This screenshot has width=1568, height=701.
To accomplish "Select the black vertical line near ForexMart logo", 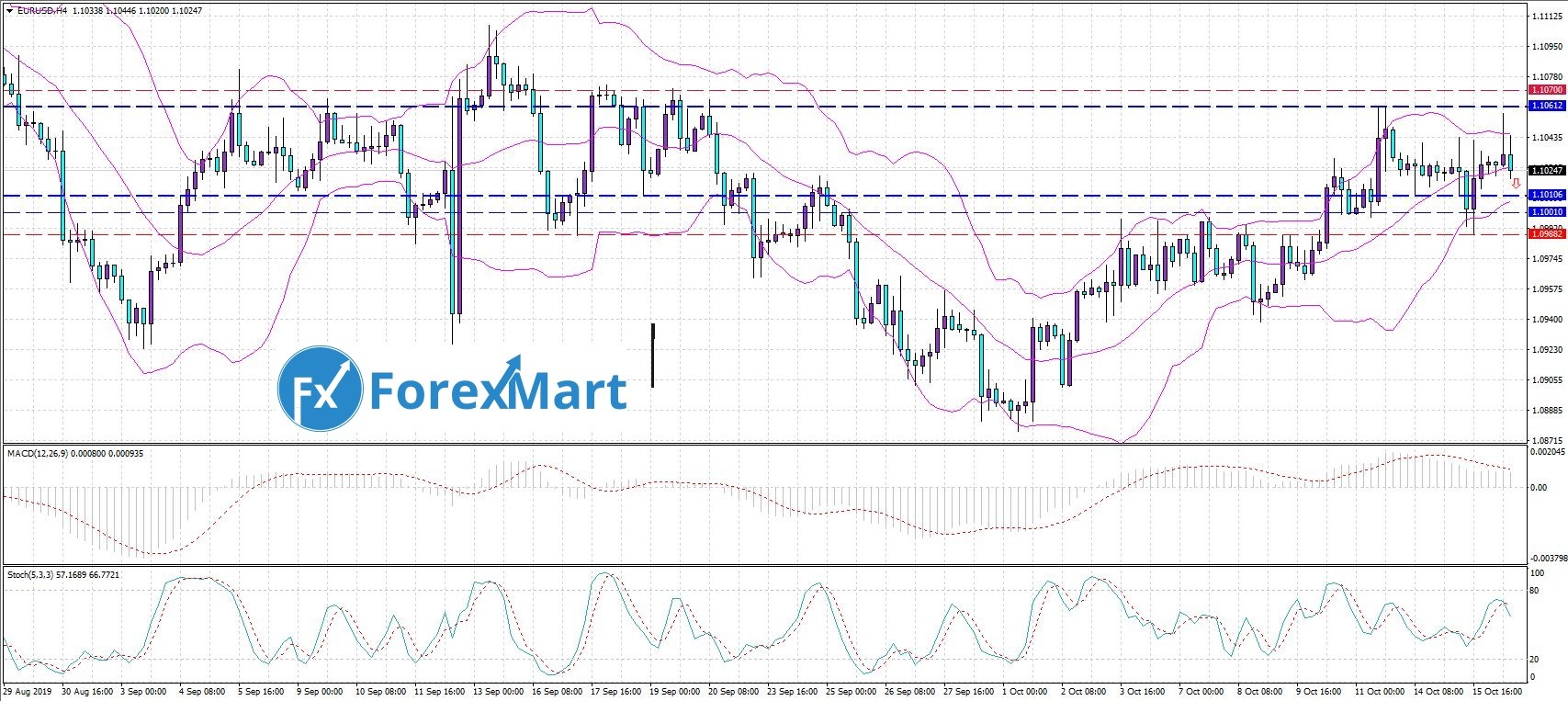I will coord(653,355).
